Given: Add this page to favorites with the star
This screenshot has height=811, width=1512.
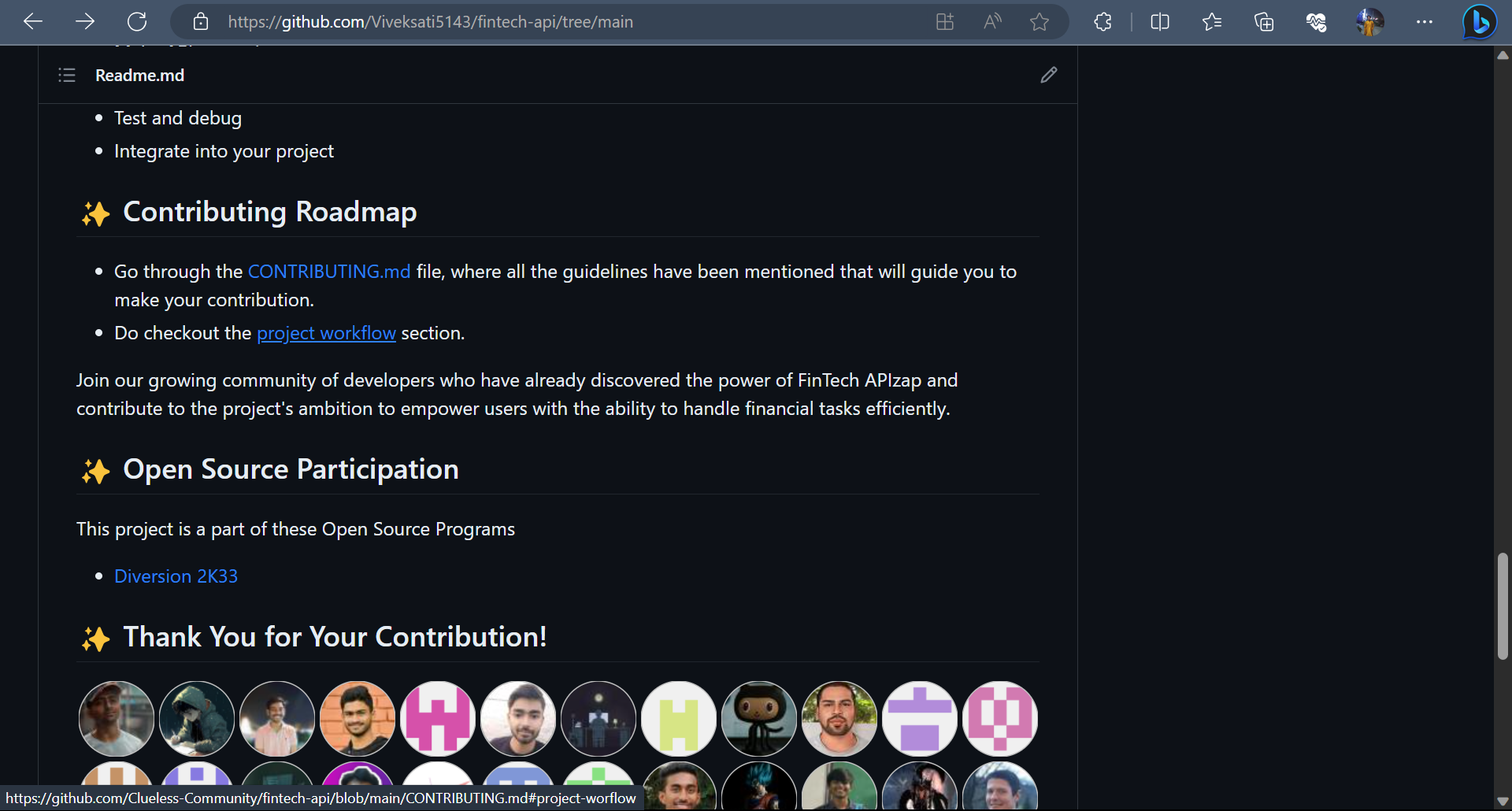Looking at the screenshot, I should coord(1039,21).
